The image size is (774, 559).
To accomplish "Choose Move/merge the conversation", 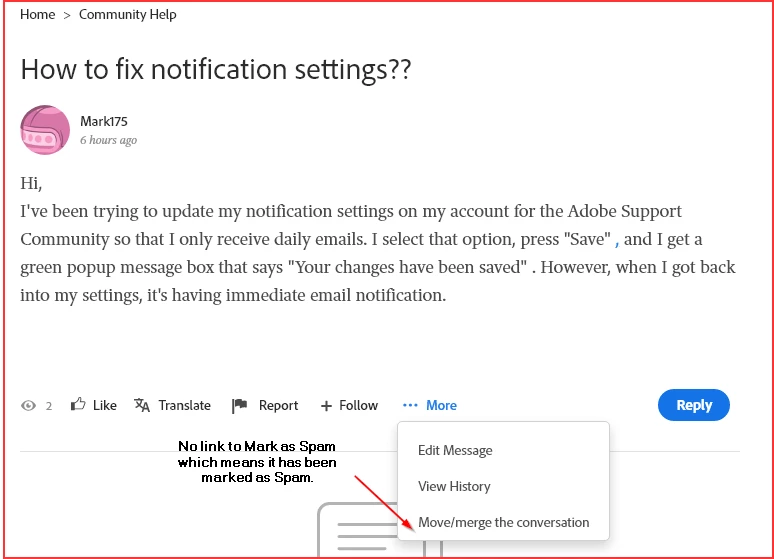I will click(x=503, y=522).
